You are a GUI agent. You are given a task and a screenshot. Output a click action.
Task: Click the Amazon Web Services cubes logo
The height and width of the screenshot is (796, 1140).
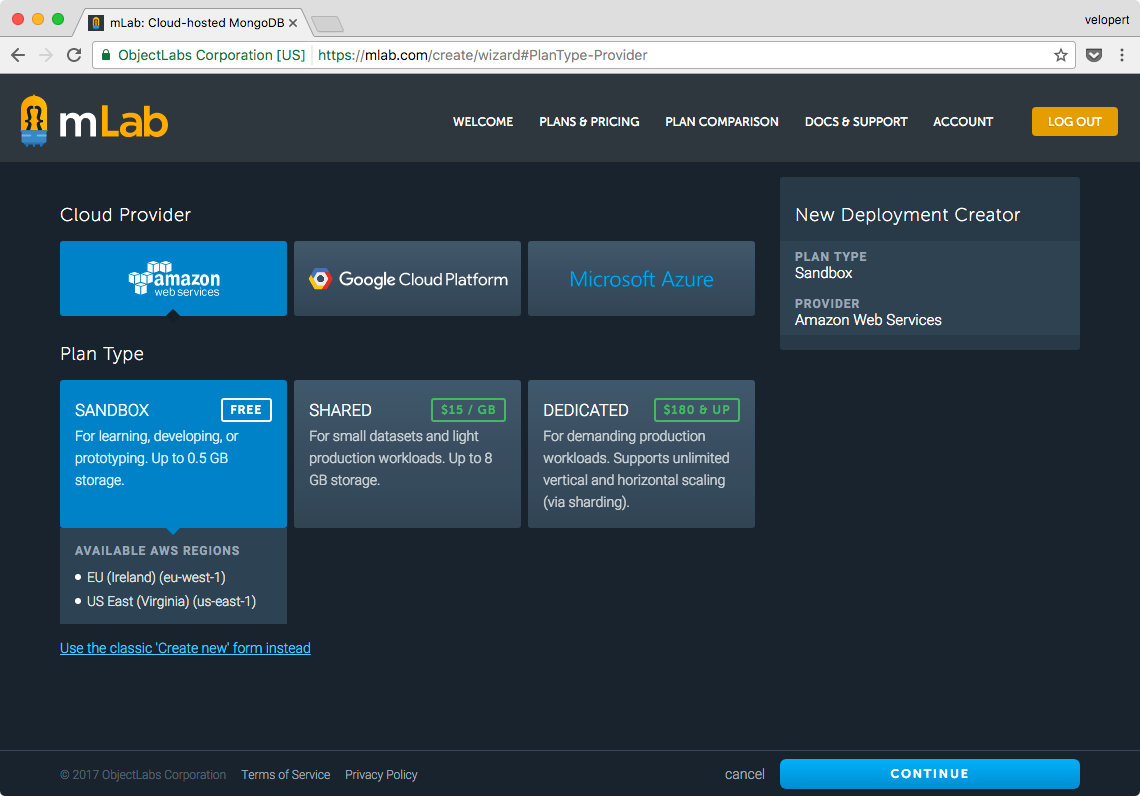[x=150, y=278]
